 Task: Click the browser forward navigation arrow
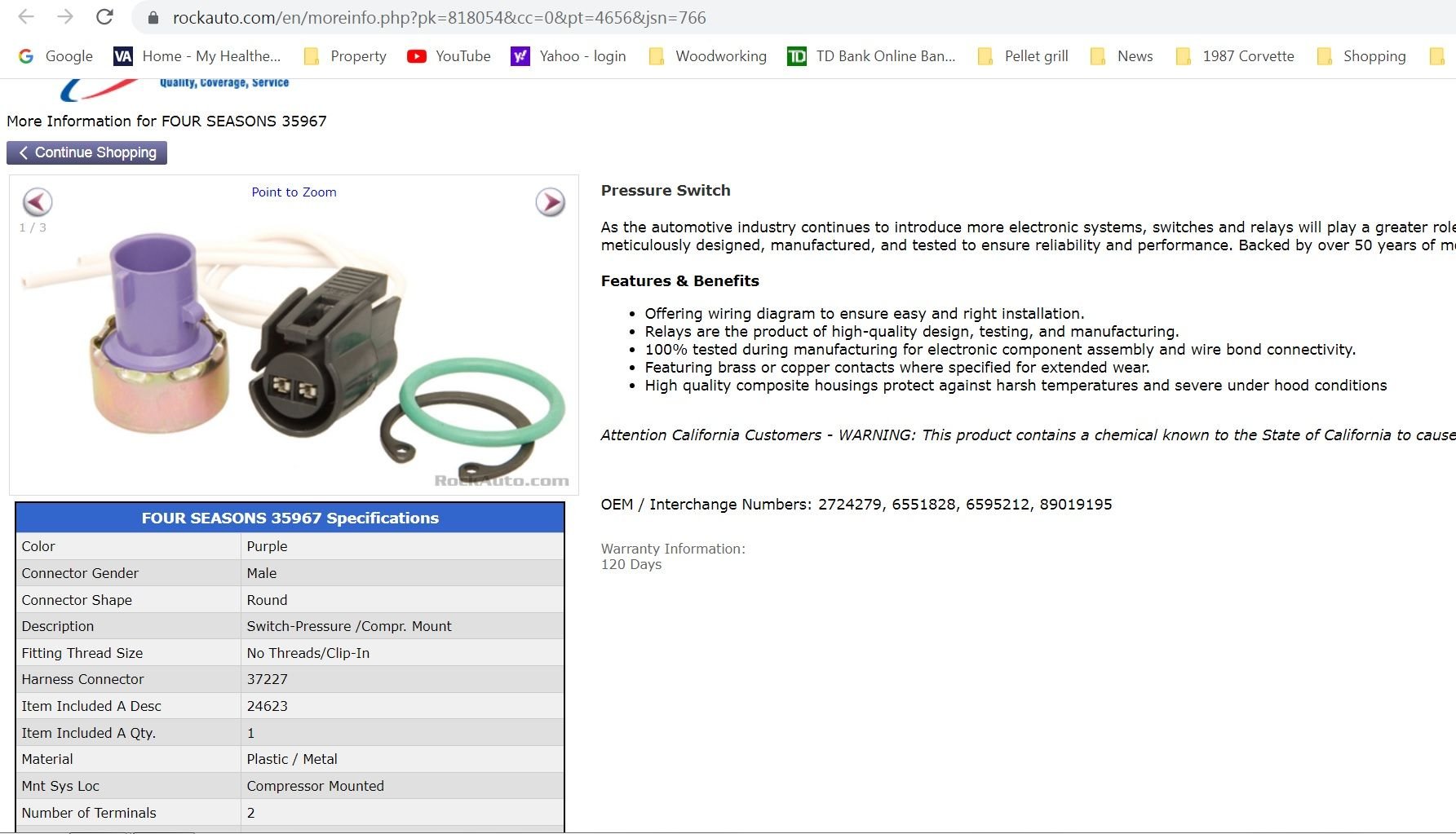[64, 17]
